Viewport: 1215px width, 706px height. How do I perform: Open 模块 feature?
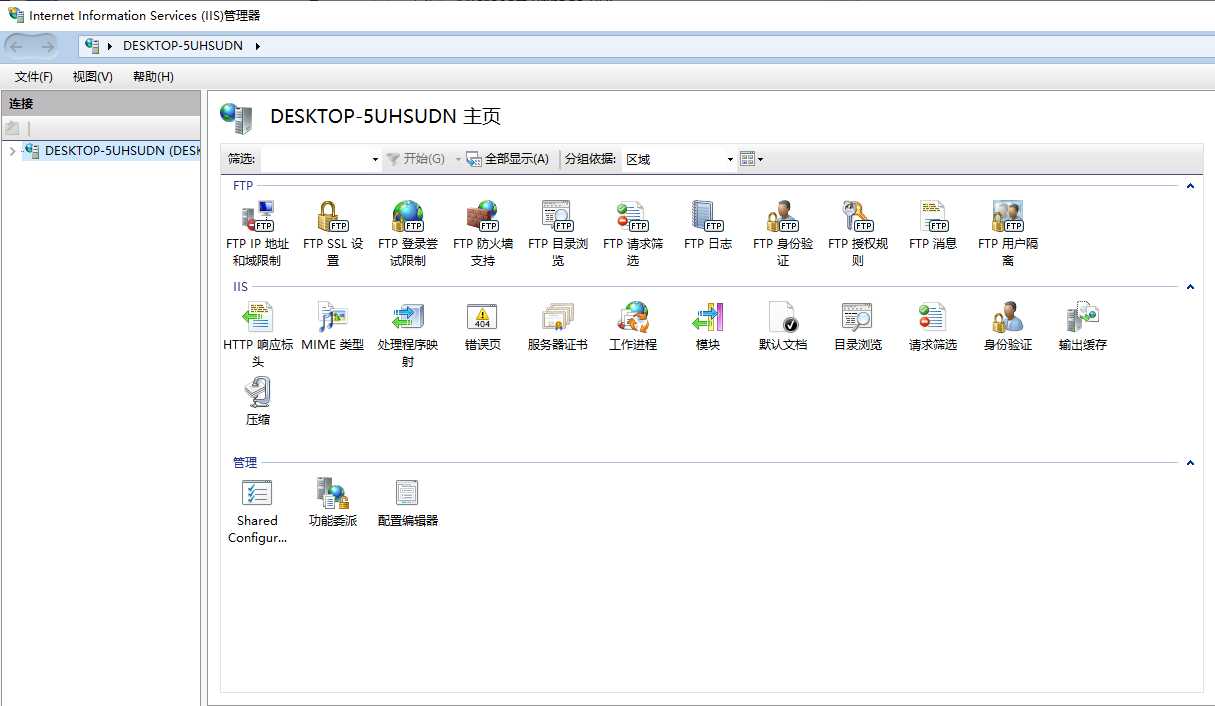(x=707, y=326)
